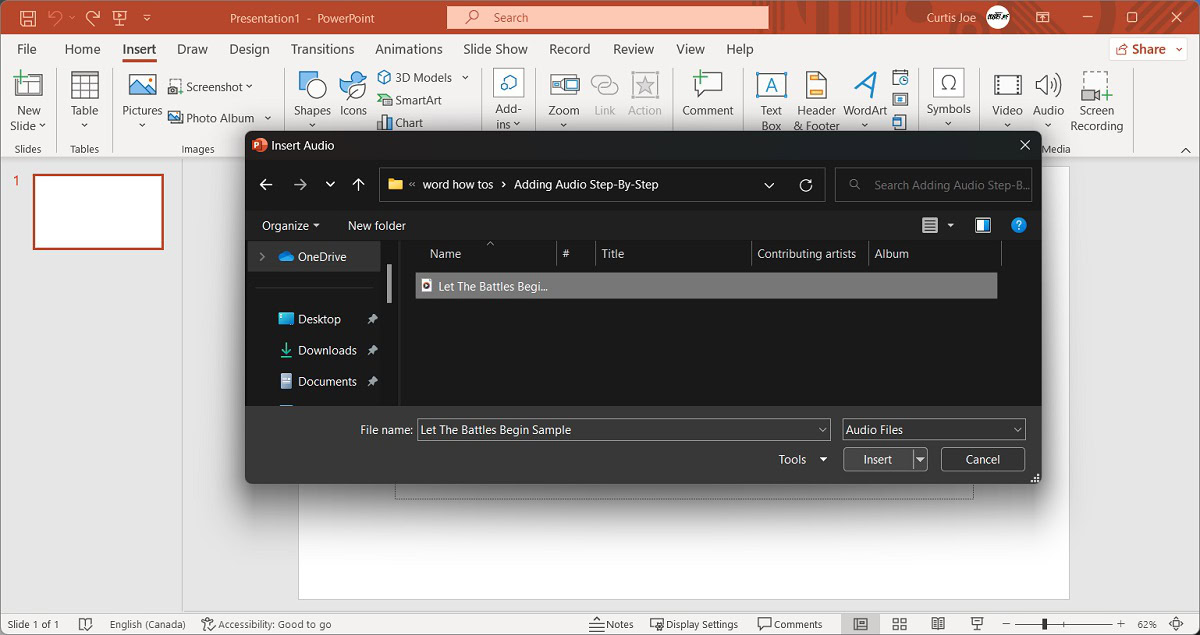Toggle the preview pane icon
The width and height of the screenshot is (1200, 635).
983,226
